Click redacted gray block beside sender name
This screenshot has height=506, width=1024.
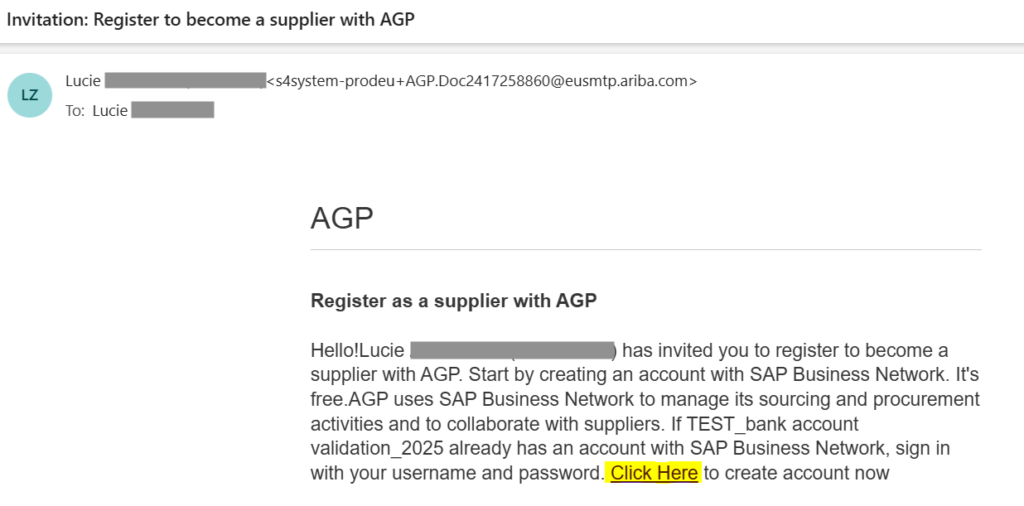click(184, 81)
